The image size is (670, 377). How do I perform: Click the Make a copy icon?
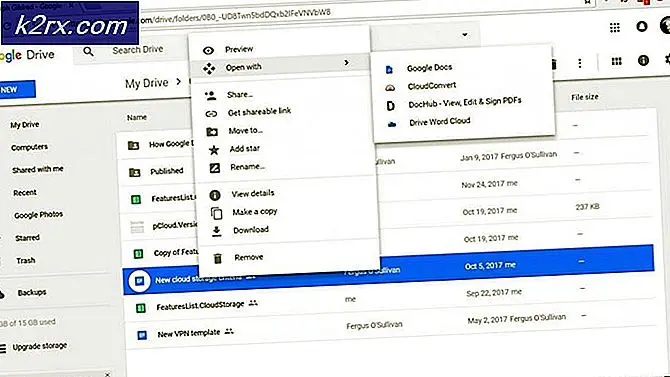click(x=217, y=213)
